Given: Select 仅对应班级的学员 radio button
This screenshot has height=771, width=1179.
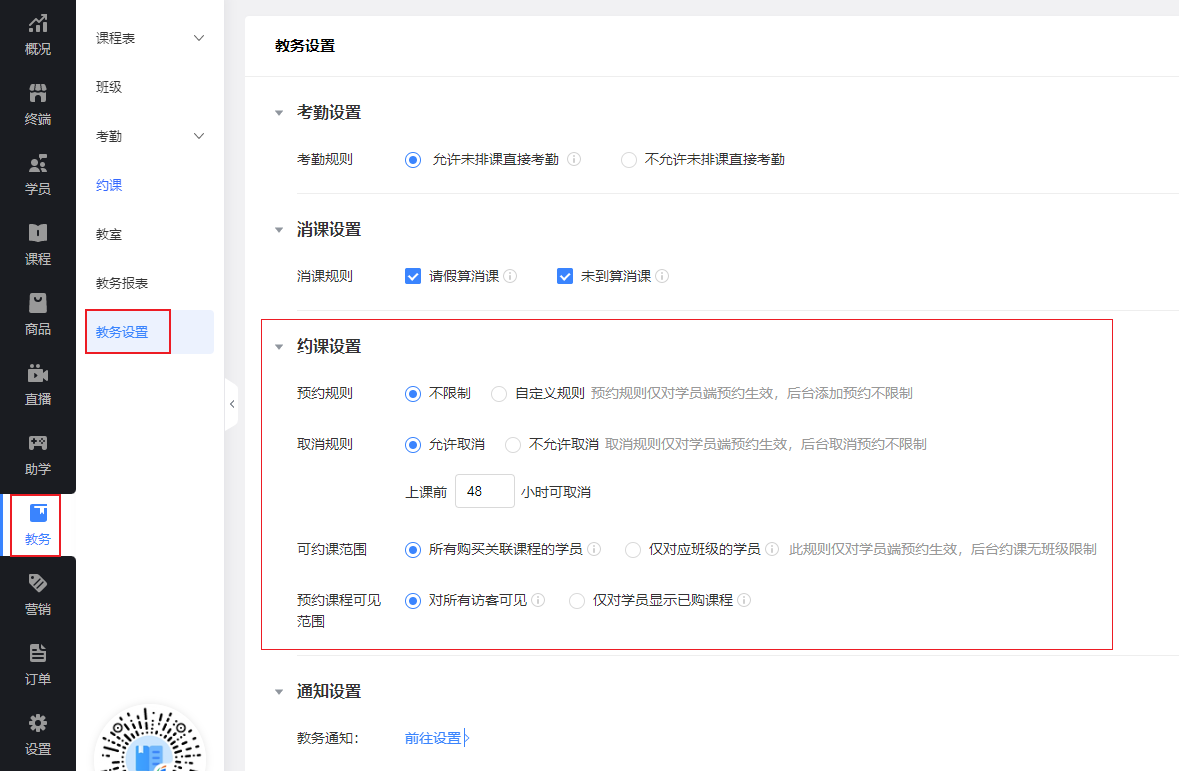Looking at the screenshot, I should coord(633,550).
